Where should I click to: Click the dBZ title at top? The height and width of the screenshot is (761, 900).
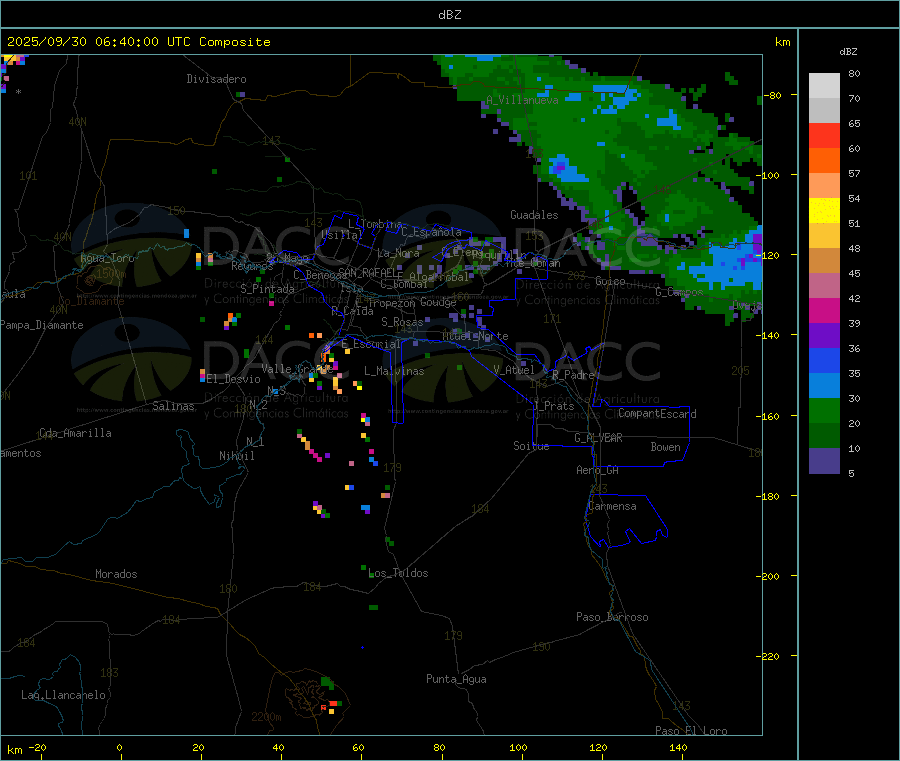coord(449,15)
